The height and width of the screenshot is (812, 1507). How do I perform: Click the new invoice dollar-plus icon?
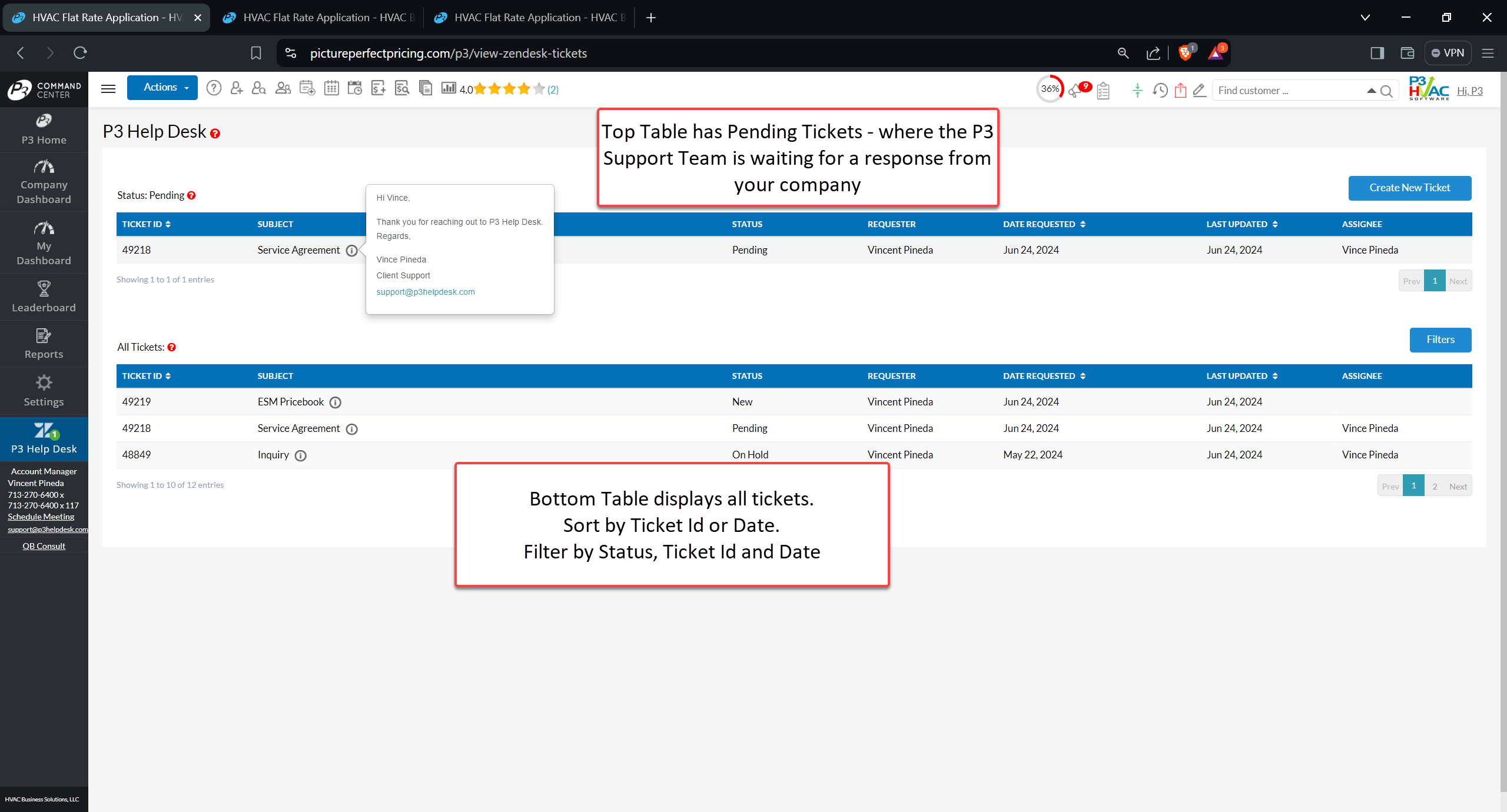pyautogui.click(x=378, y=88)
